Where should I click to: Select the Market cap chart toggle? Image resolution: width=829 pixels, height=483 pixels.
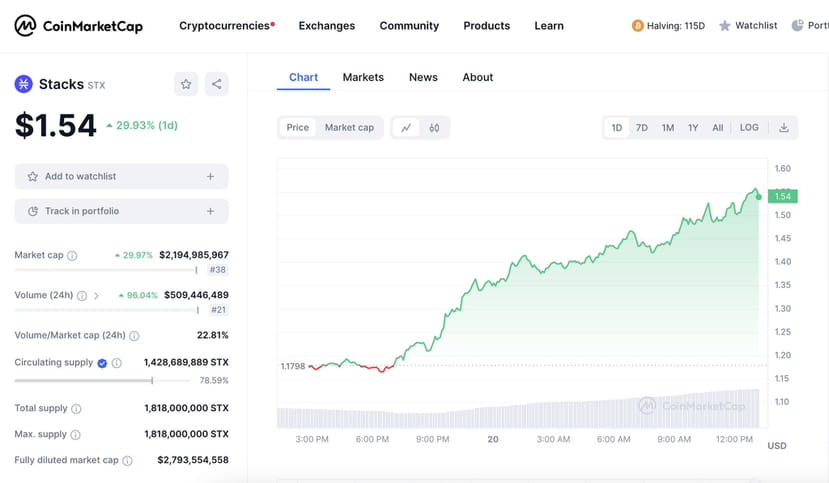[x=349, y=128]
